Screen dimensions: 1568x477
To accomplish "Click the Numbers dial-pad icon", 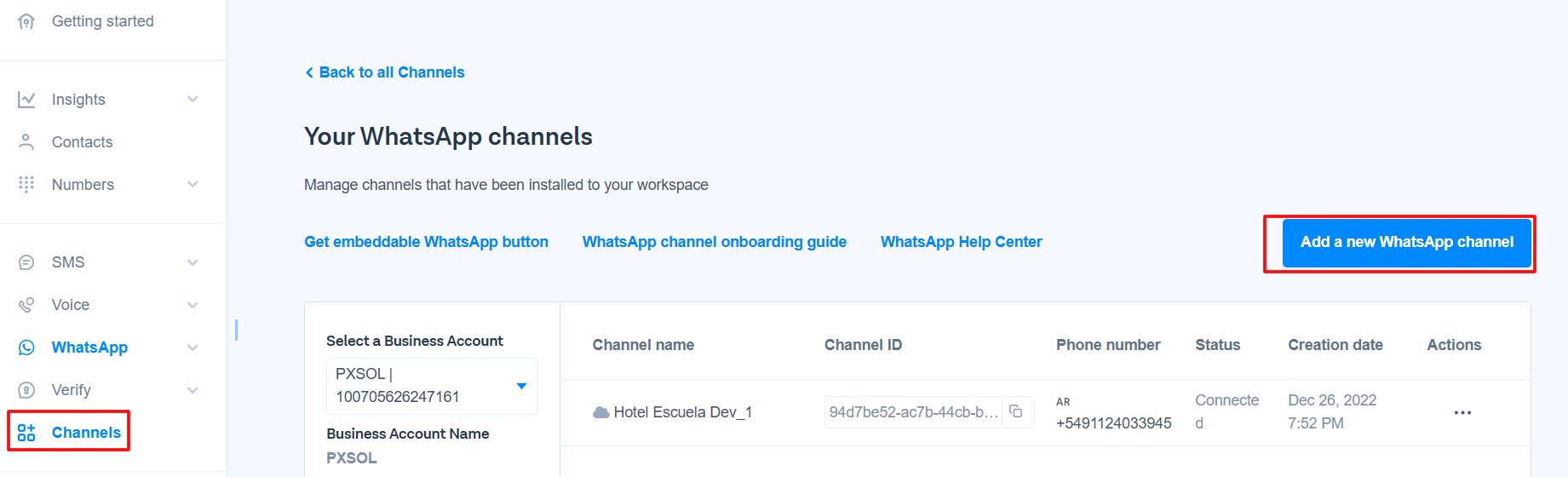I will pyautogui.click(x=26, y=185).
